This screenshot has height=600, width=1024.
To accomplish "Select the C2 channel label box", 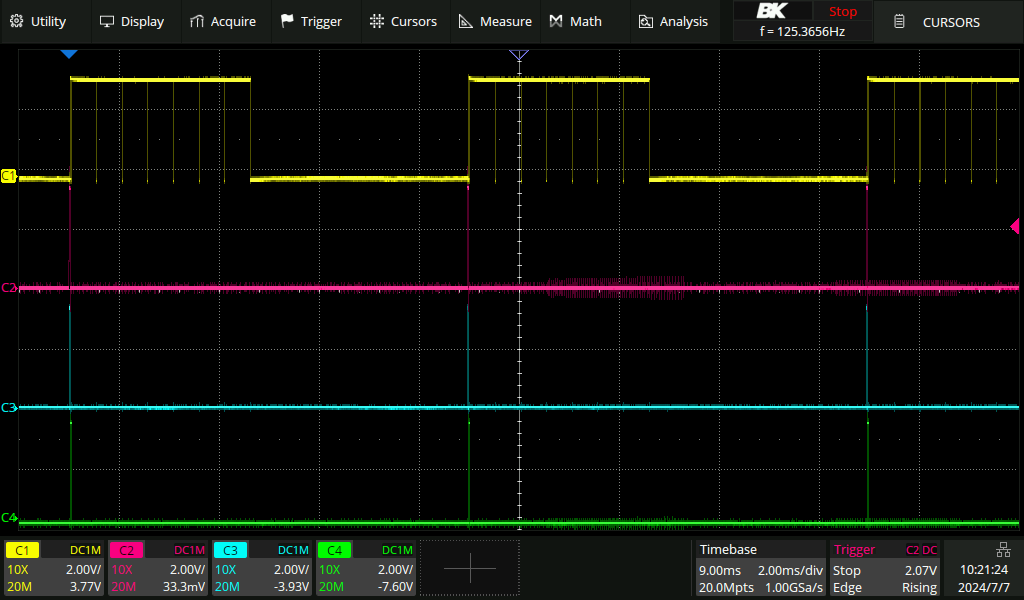I will tap(126, 550).
